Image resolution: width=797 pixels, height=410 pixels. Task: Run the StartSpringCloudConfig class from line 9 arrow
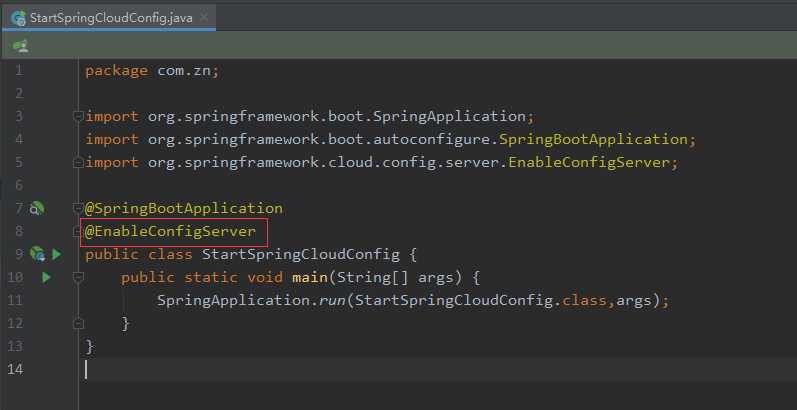[57, 254]
